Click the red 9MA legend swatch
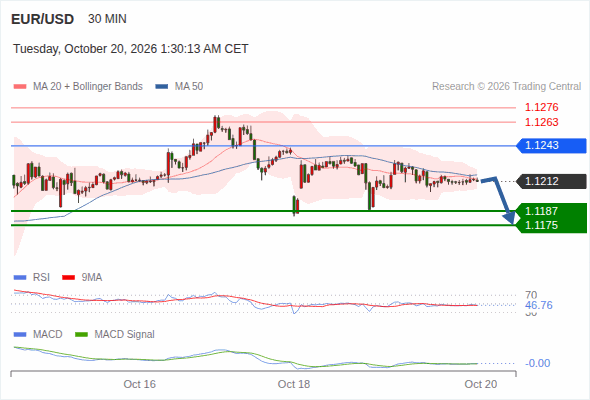Image resolution: width=590 pixels, height=400 pixels. pyautogui.click(x=68, y=278)
